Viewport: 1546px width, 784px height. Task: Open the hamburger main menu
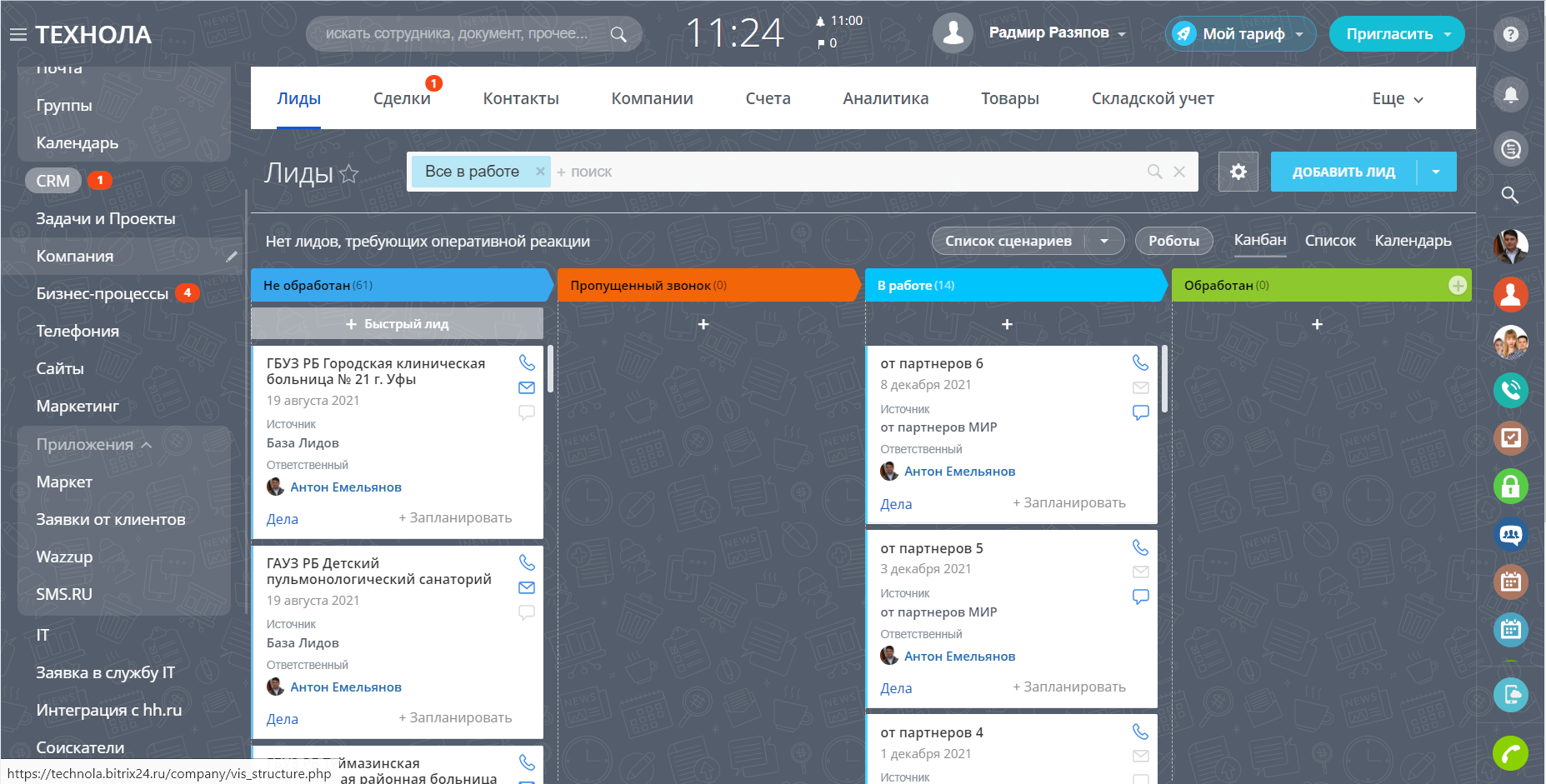18,35
